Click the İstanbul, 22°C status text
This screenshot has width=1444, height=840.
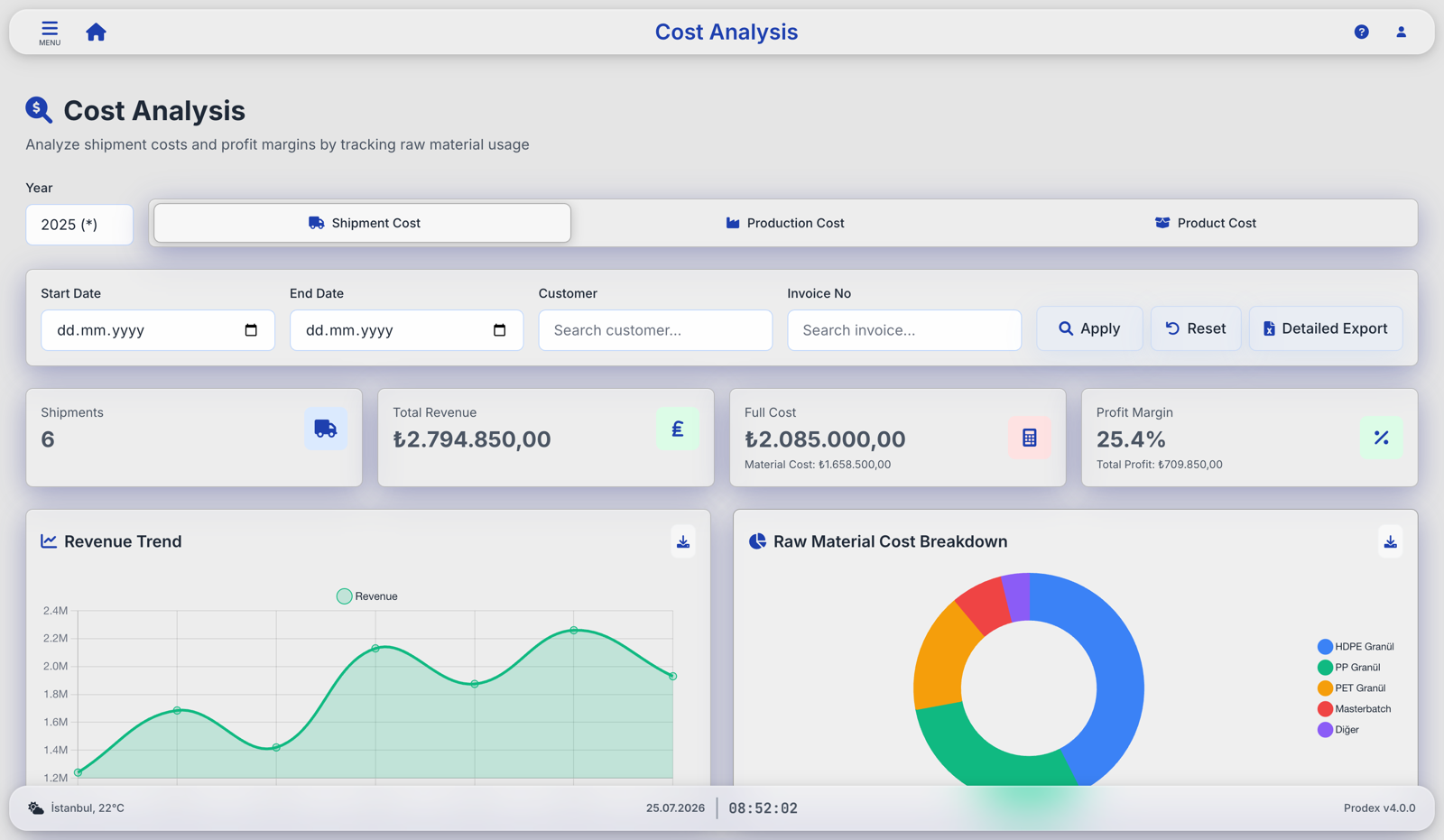(x=88, y=808)
